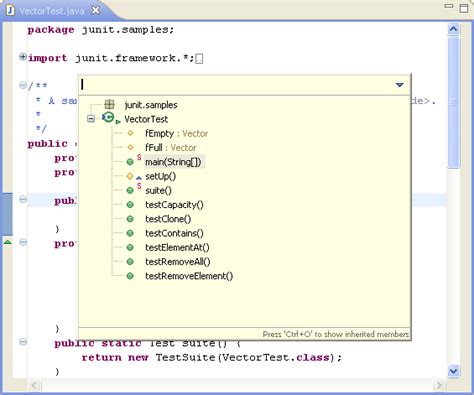This screenshot has height=395, width=474.
Task: Click the folded-region box after import line
Action: 199,59
